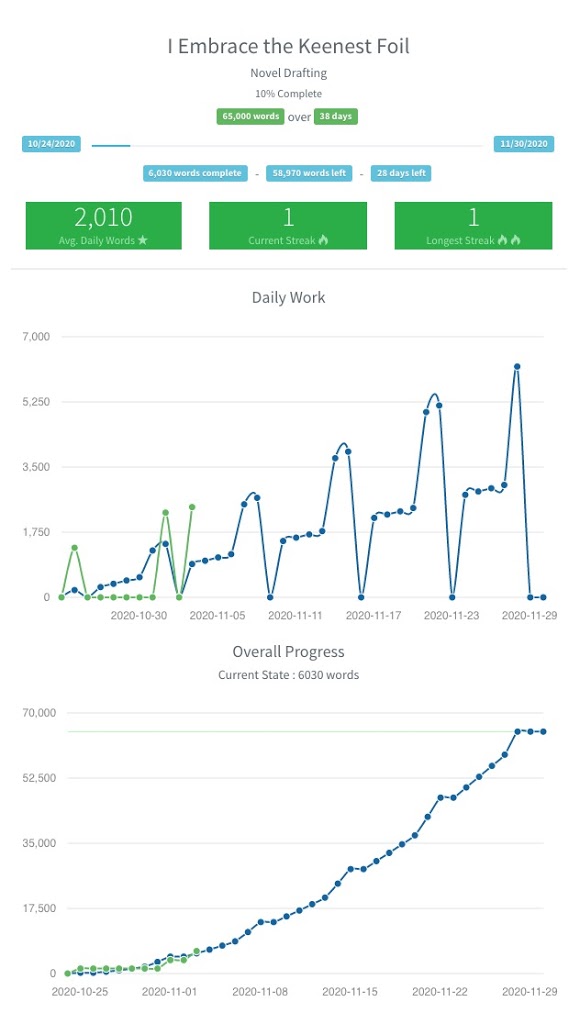Open the Longest Streak tile
Viewport: 580px width, 1024px height.
pos(474,225)
